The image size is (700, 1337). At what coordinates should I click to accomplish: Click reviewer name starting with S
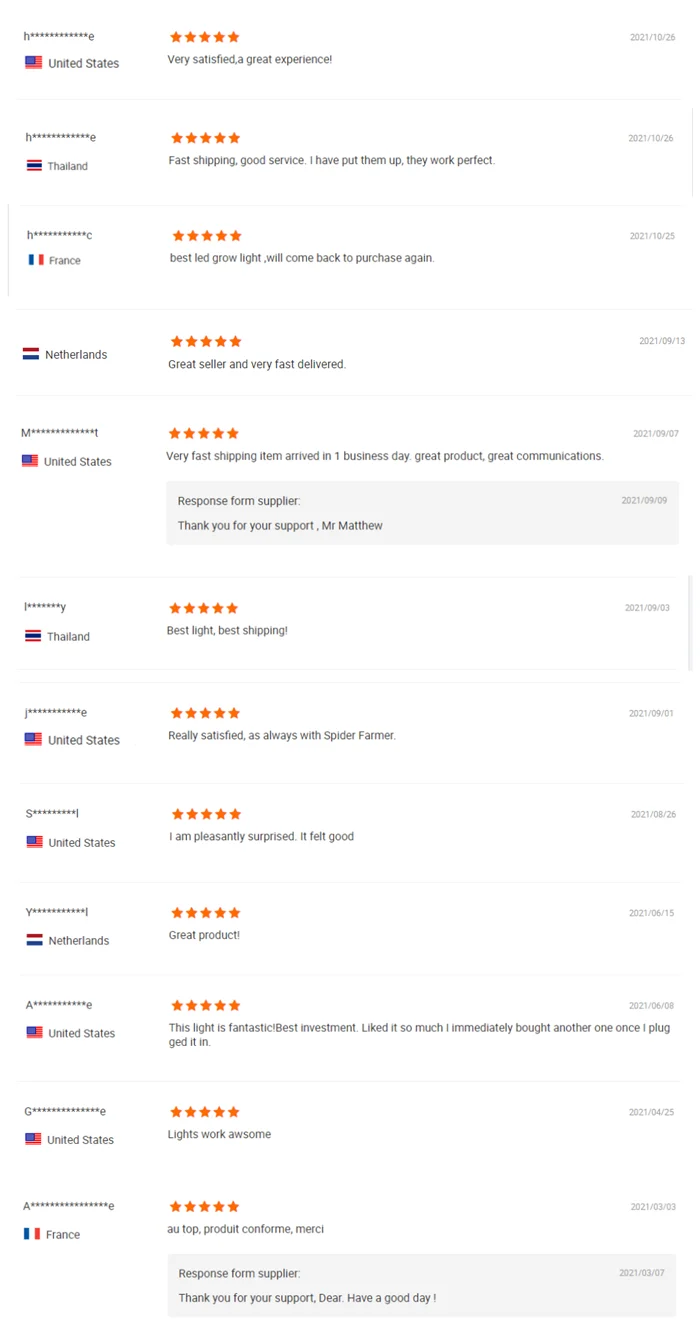(52, 813)
